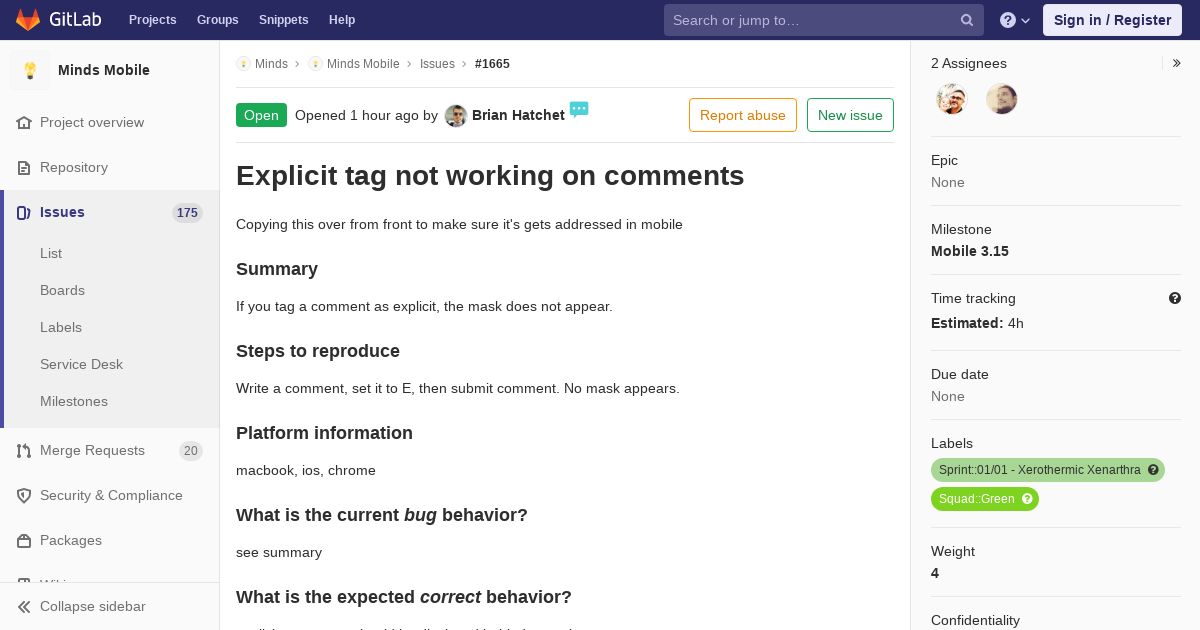This screenshot has width=1200, height=630.
Task: Click the Minds breadcrumb avatar icon
Action: tap(243, 64)
